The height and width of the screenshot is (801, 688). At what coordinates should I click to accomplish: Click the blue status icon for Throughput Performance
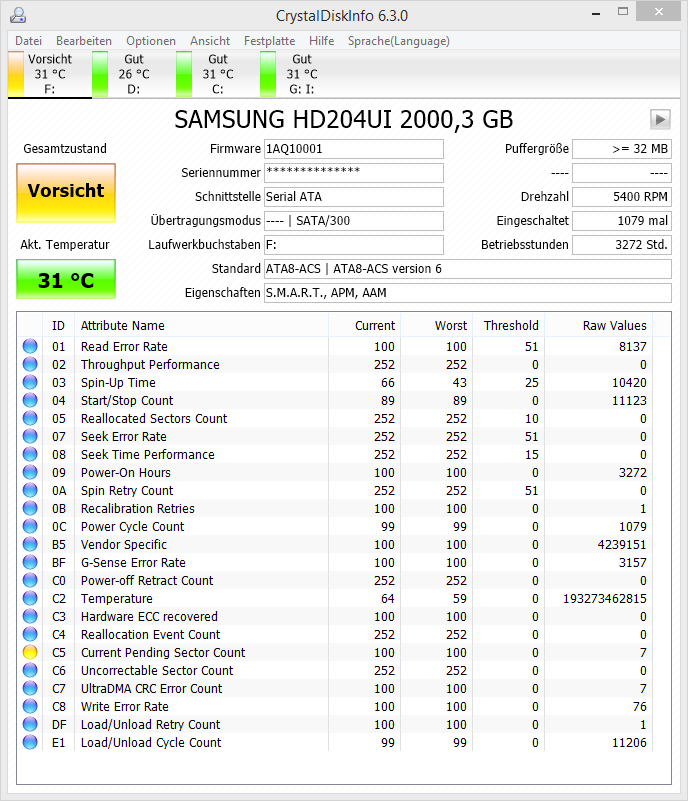pyautogui.click(x=30, y=364)
